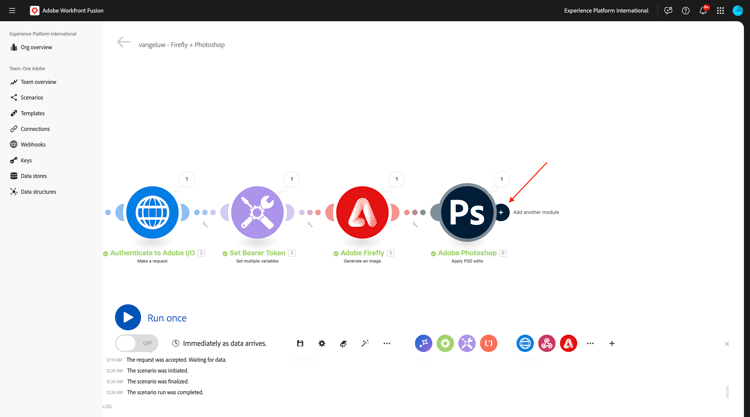Image resolution: width=750 pixels, height=417 pixels.
Task: Open operations bubble above Adobe Firefly module
Action: 397,179
